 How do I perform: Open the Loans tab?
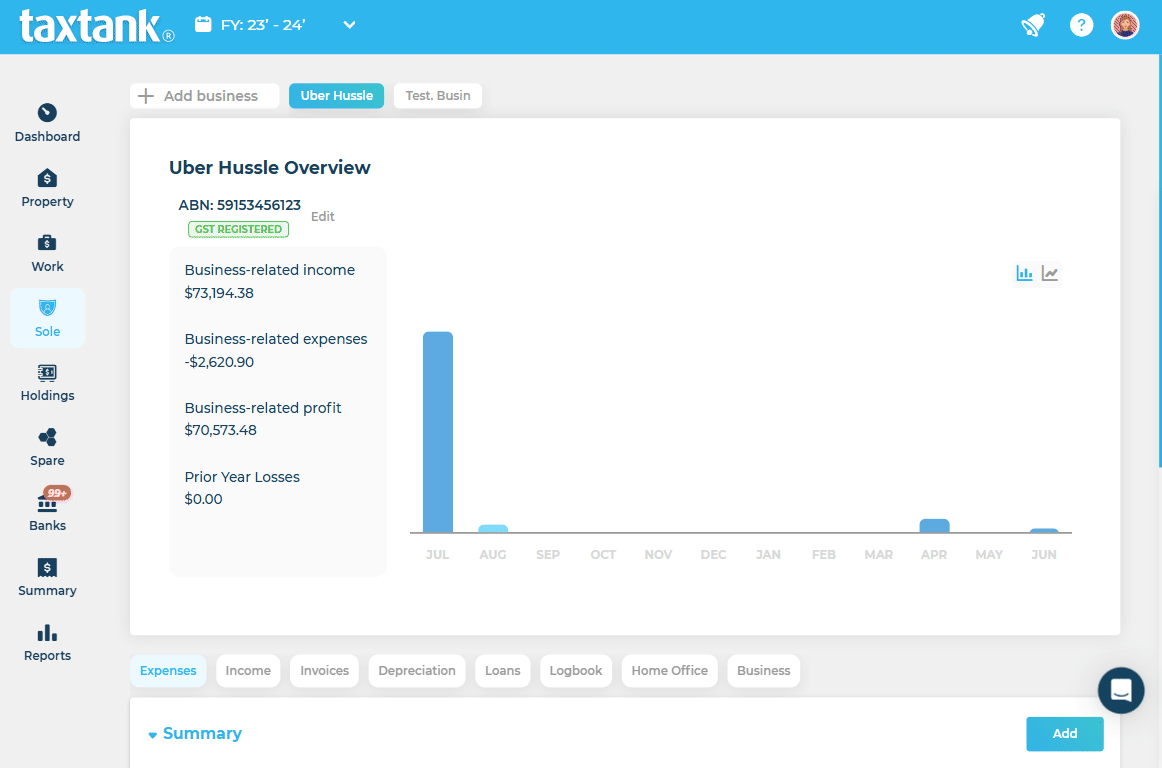[x=502, y=671]
